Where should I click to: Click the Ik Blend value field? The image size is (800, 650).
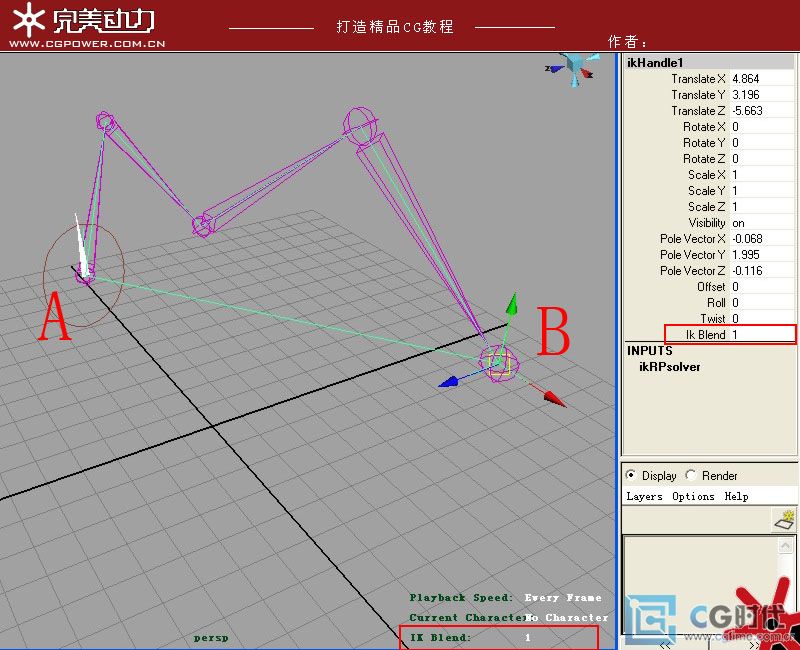[x=762, y=335]
